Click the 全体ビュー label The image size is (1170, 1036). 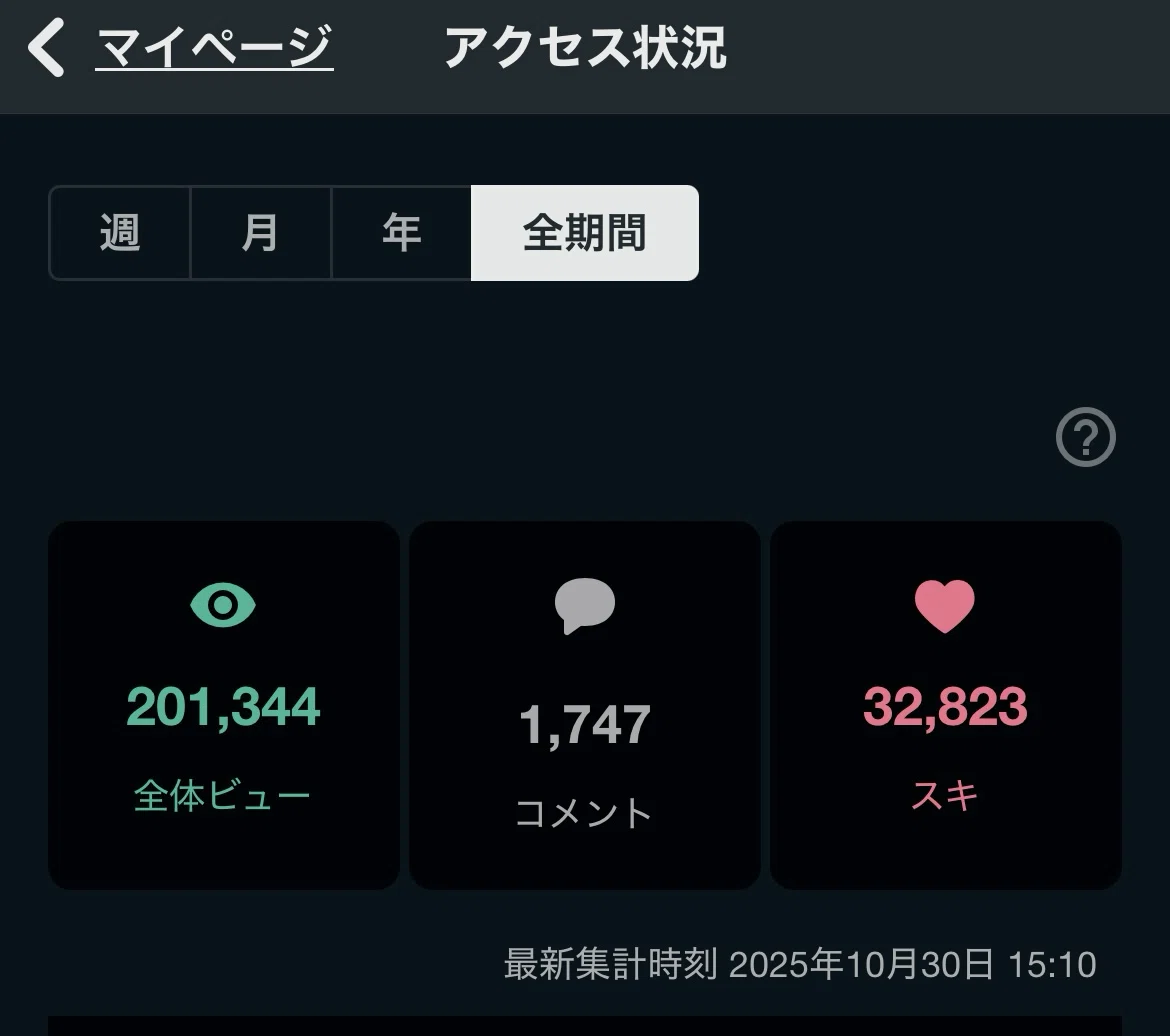coord(222,796)
